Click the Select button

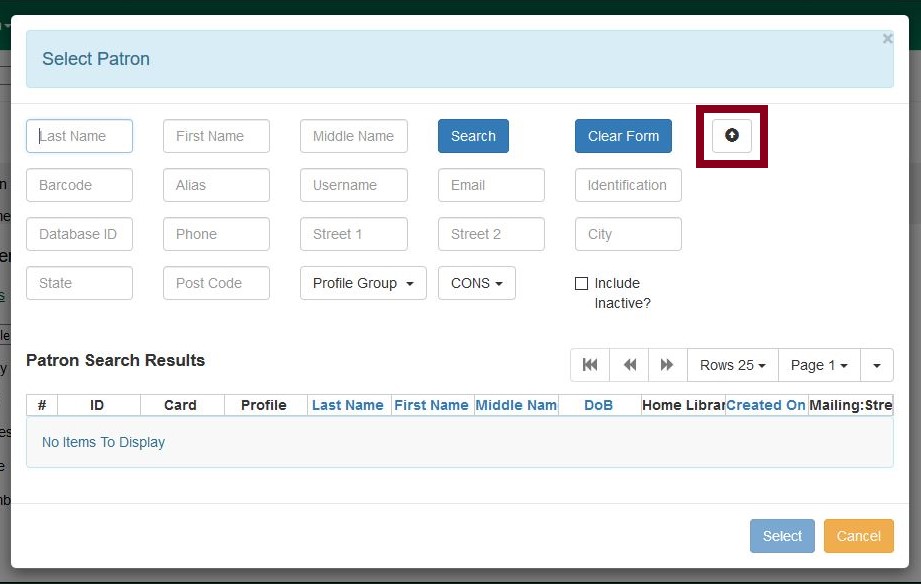782,536
